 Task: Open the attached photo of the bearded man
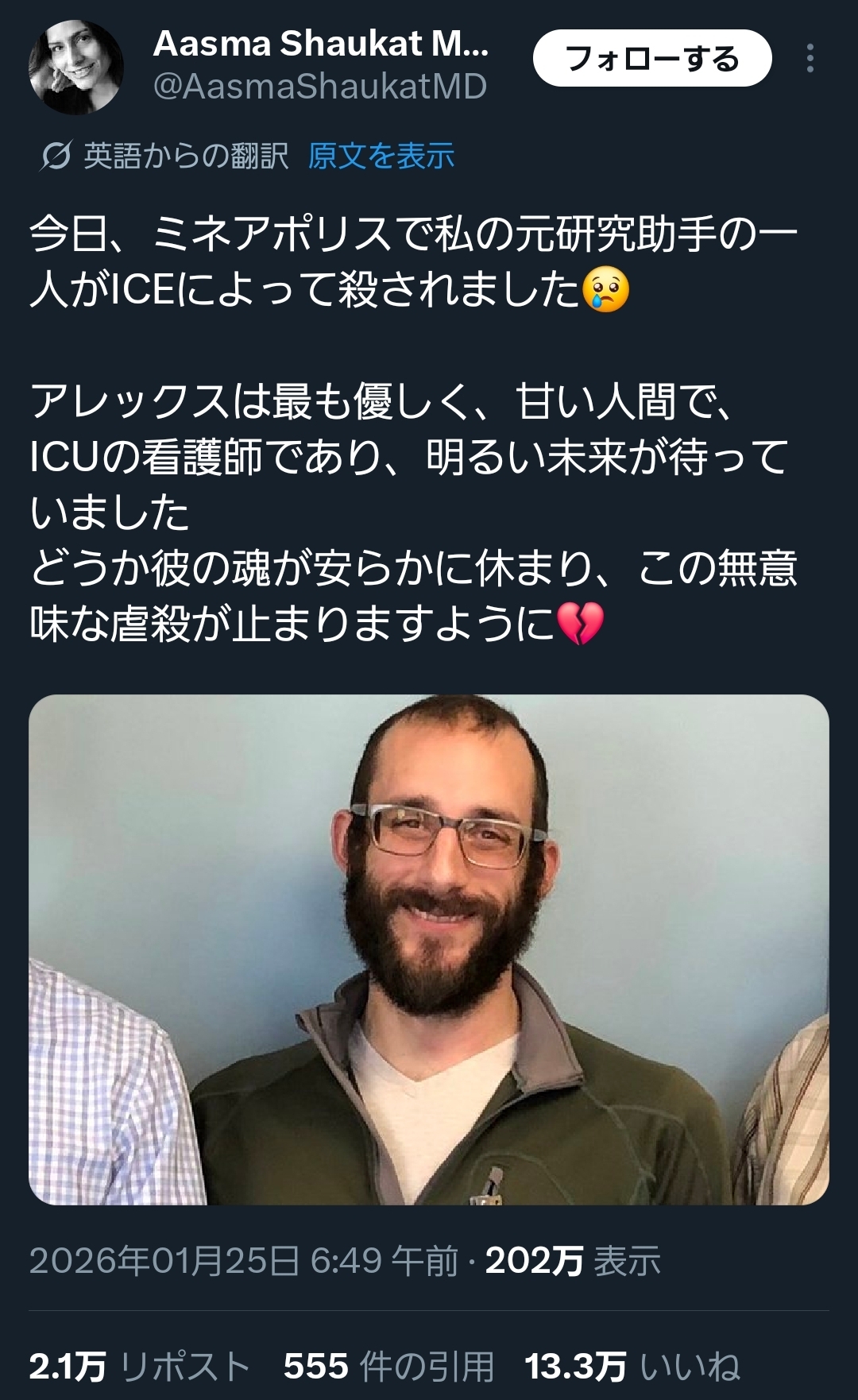[x=429, y=949]
